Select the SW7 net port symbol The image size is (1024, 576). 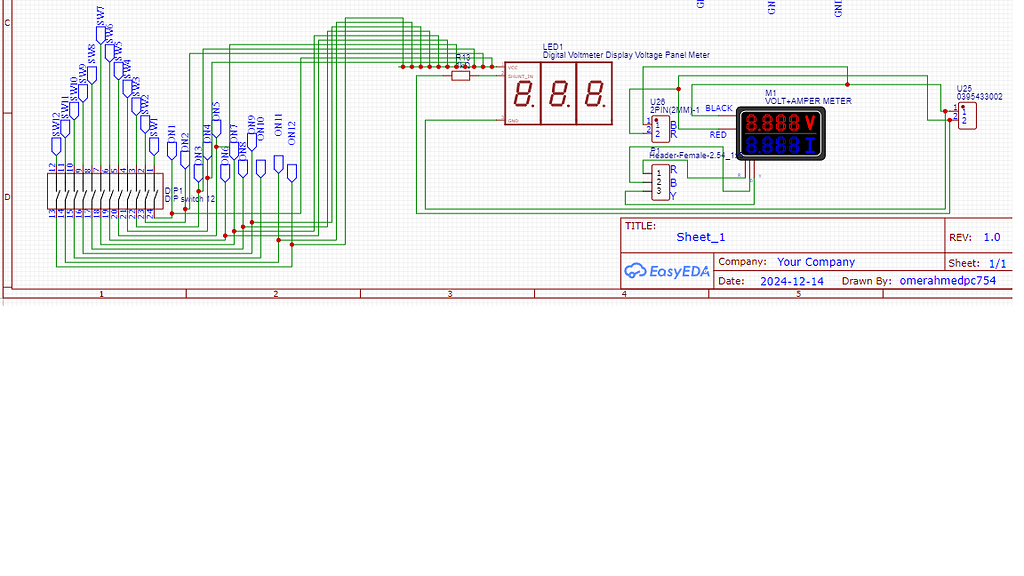coord(99,33)
